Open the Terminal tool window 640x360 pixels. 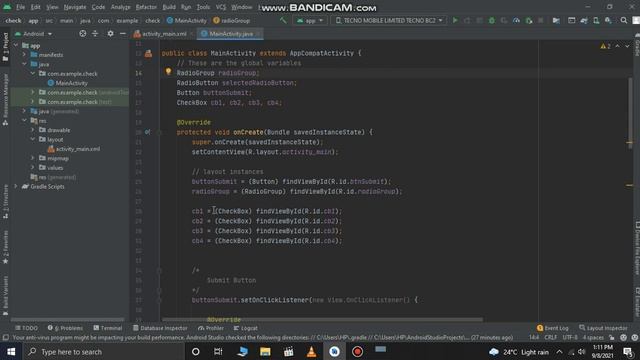pos(107,328)
